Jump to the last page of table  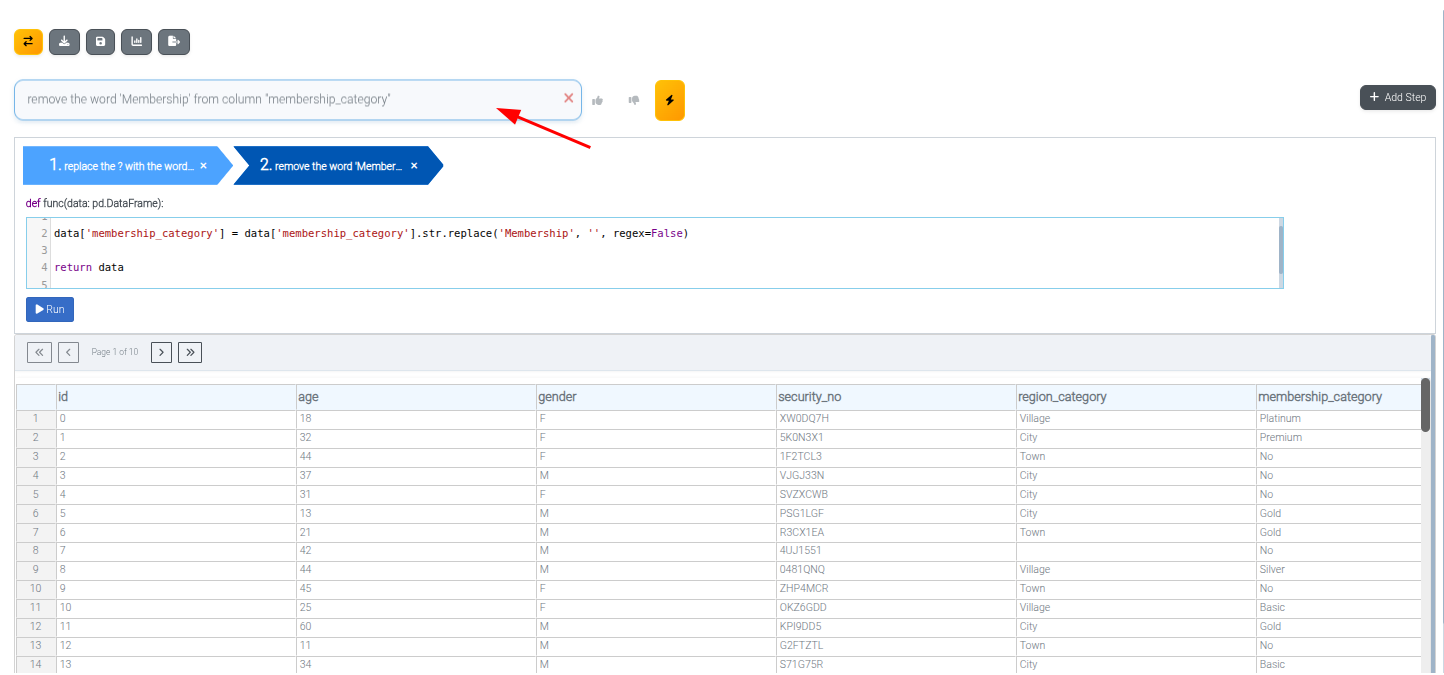pos(190,352)
